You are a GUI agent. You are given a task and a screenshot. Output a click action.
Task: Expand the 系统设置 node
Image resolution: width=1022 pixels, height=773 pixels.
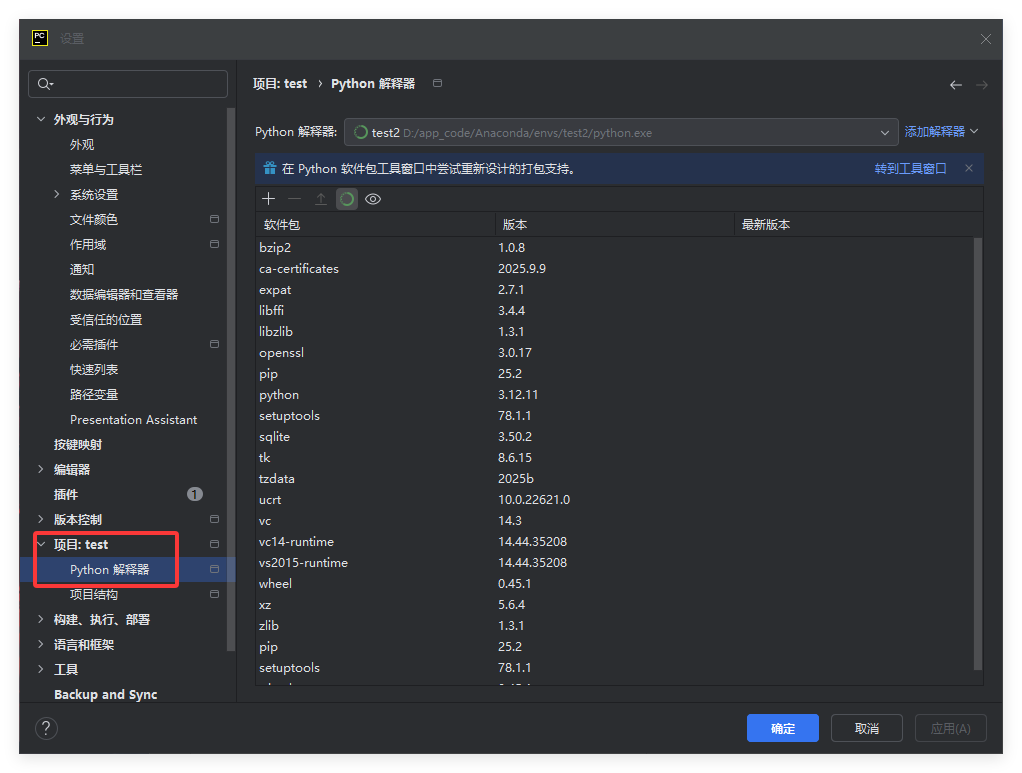click(57, 194)
